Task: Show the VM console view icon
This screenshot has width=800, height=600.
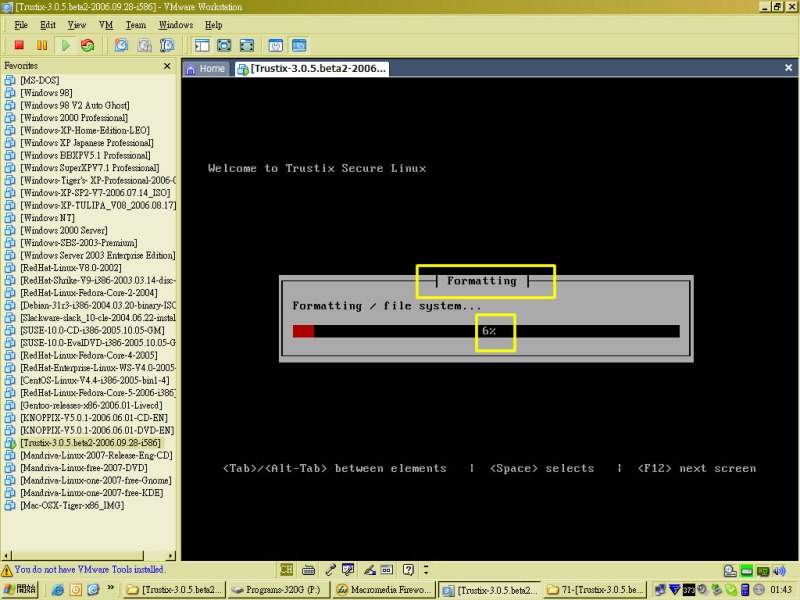Action: 299,45
